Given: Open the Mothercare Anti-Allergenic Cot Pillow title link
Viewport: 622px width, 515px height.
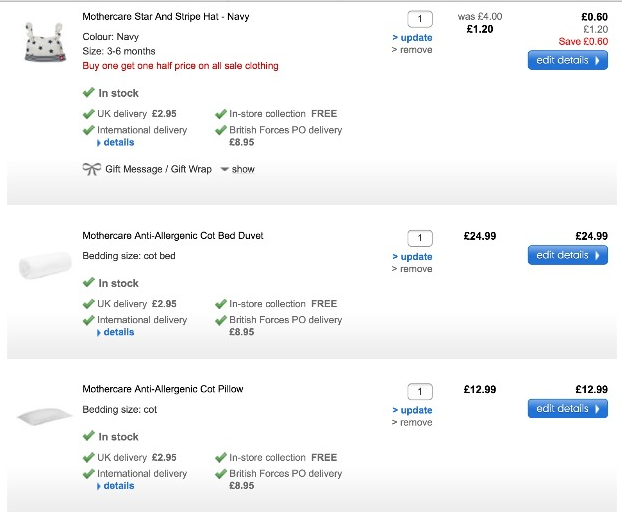Looking at the screenshot, I should click(x=162, y=389).
